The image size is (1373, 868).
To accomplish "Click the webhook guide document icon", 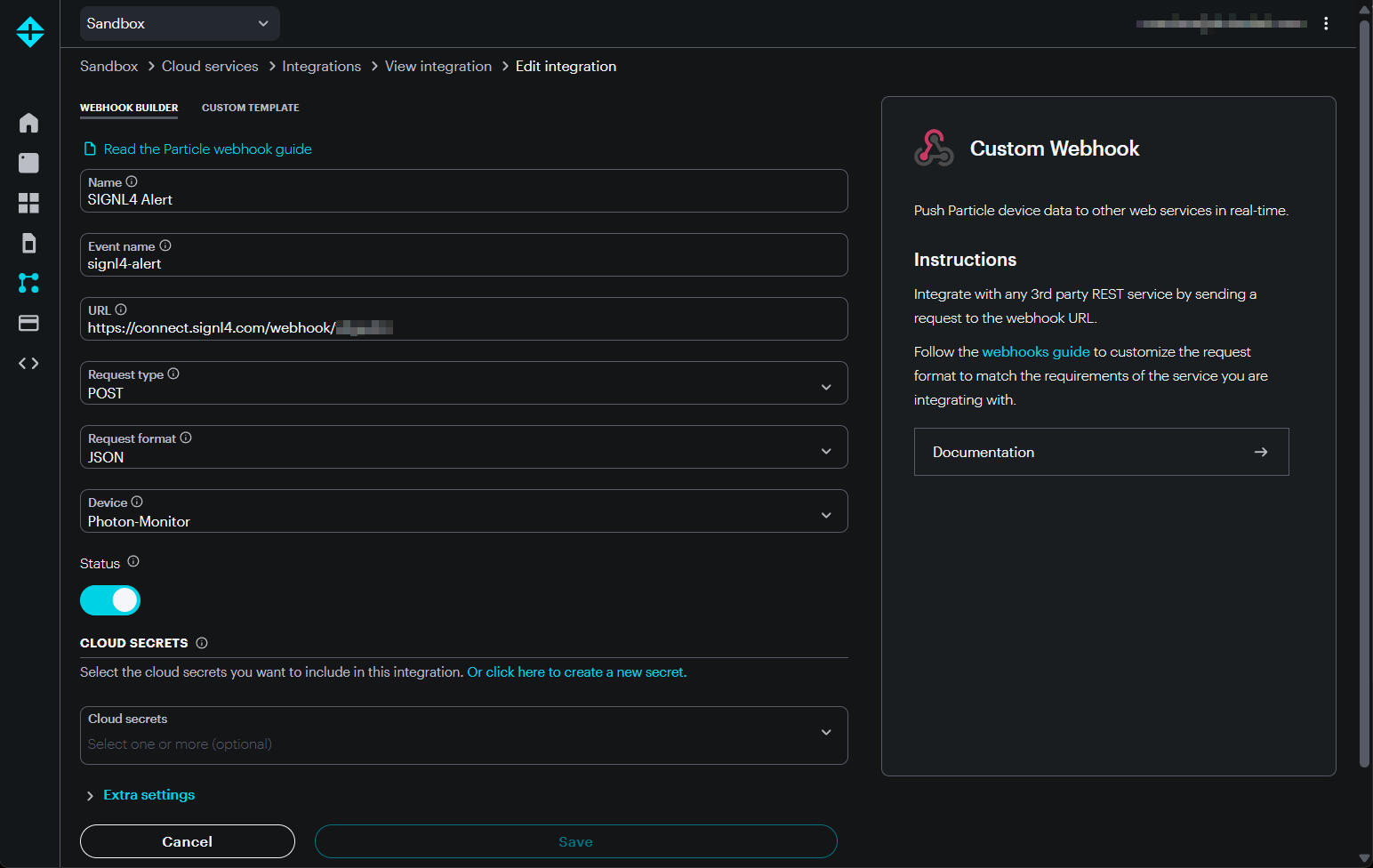I will (x=90, y=149).
